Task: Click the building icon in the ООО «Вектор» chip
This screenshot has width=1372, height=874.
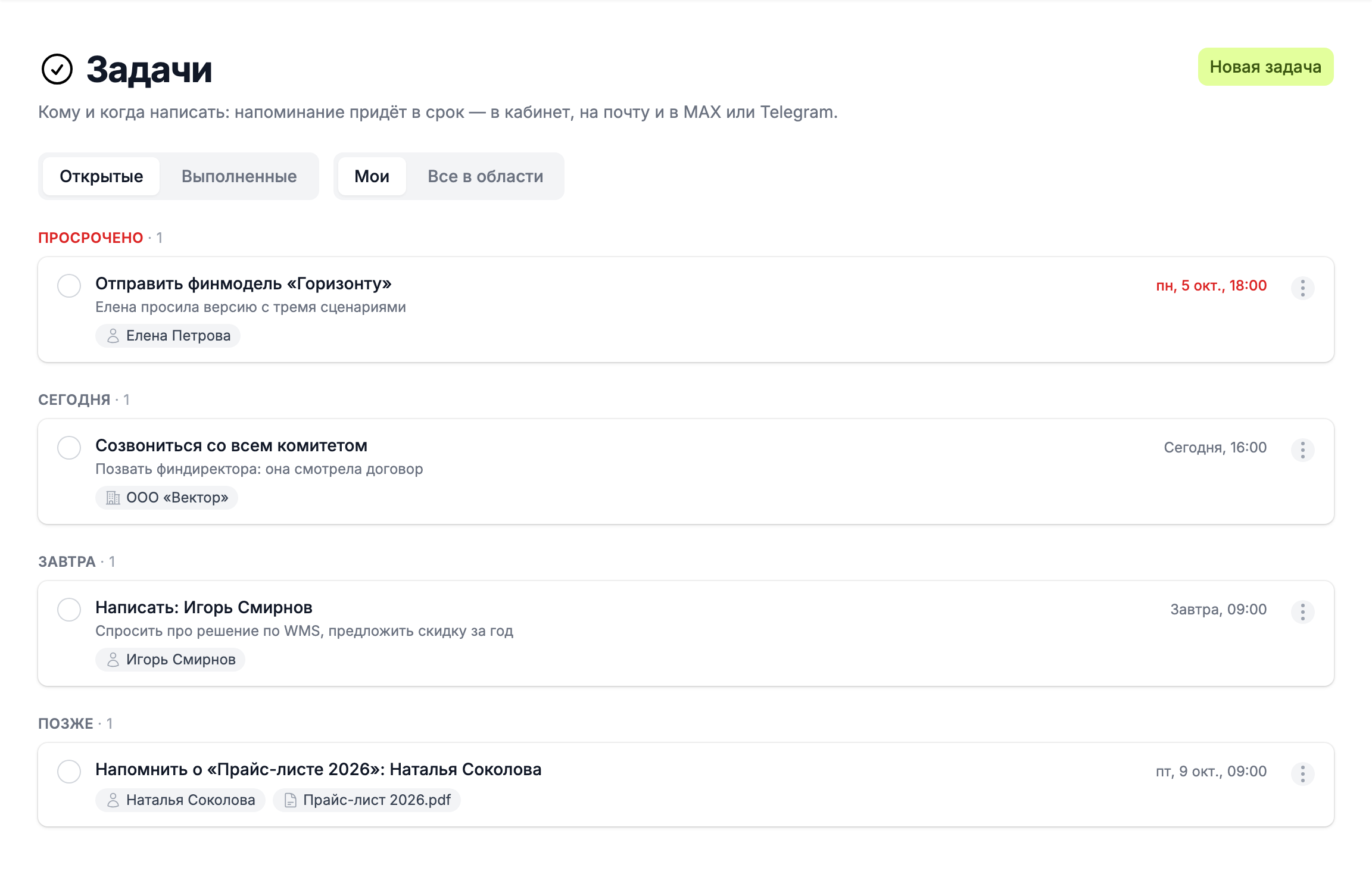Action: pyautogui.click(x=113, y=498)
